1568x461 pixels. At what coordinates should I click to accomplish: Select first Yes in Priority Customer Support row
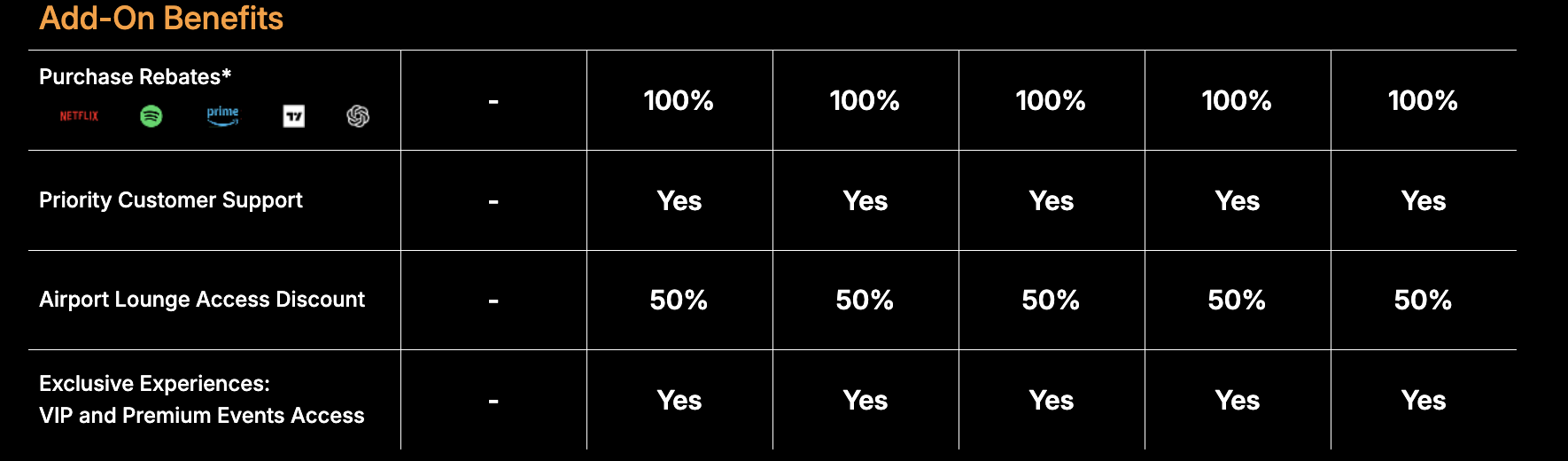point(679,201)
